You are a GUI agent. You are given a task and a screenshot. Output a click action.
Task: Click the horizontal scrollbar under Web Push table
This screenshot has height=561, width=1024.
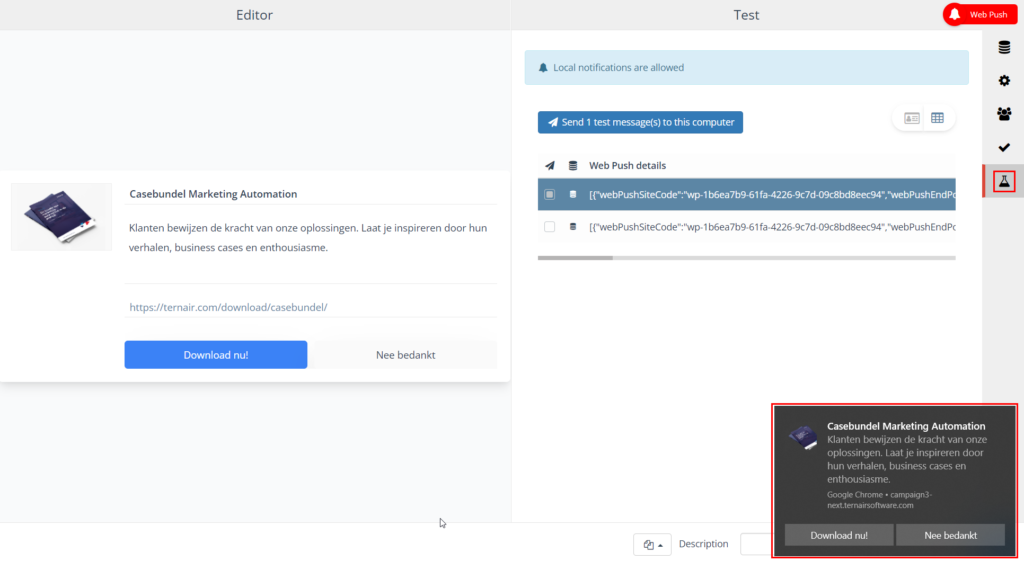tap(575, 258)
